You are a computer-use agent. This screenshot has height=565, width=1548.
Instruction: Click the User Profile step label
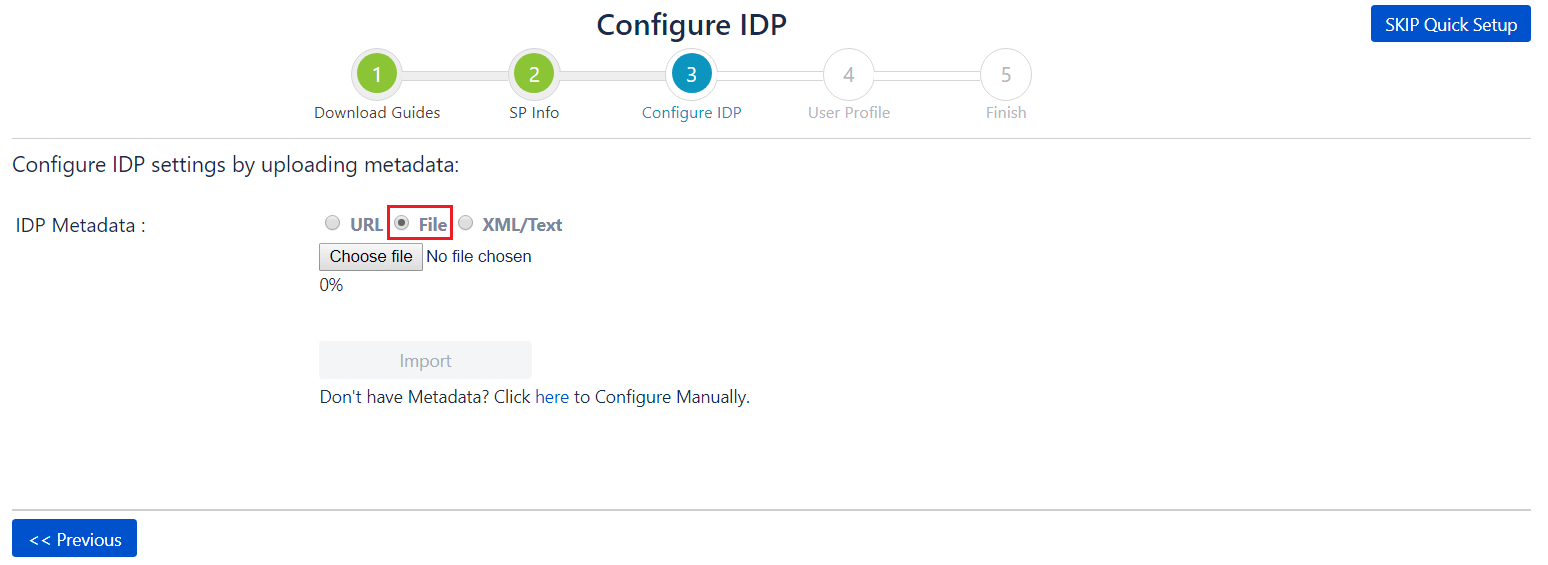click(x=849, y=113)
